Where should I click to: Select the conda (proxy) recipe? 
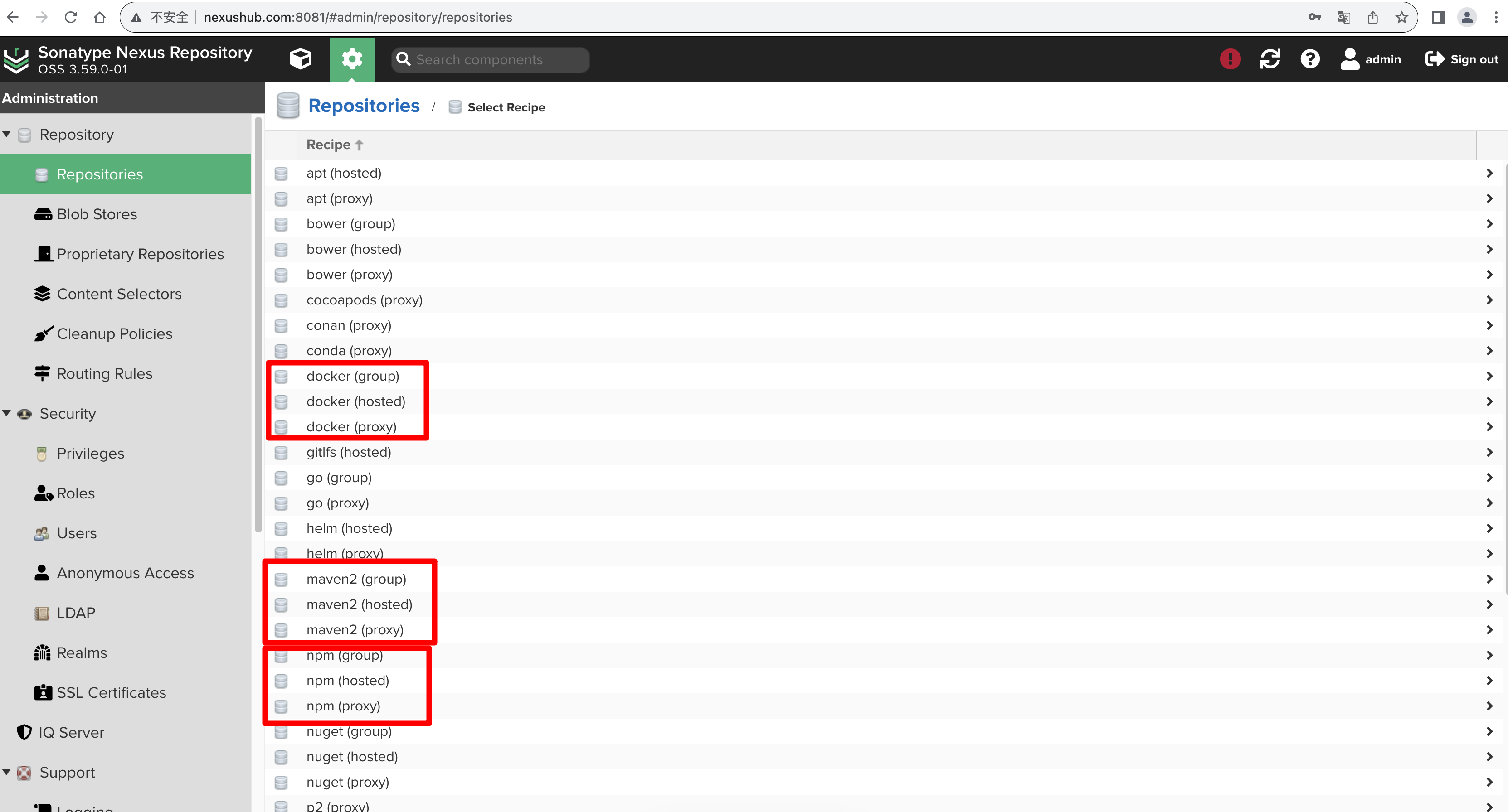(884, 351)
